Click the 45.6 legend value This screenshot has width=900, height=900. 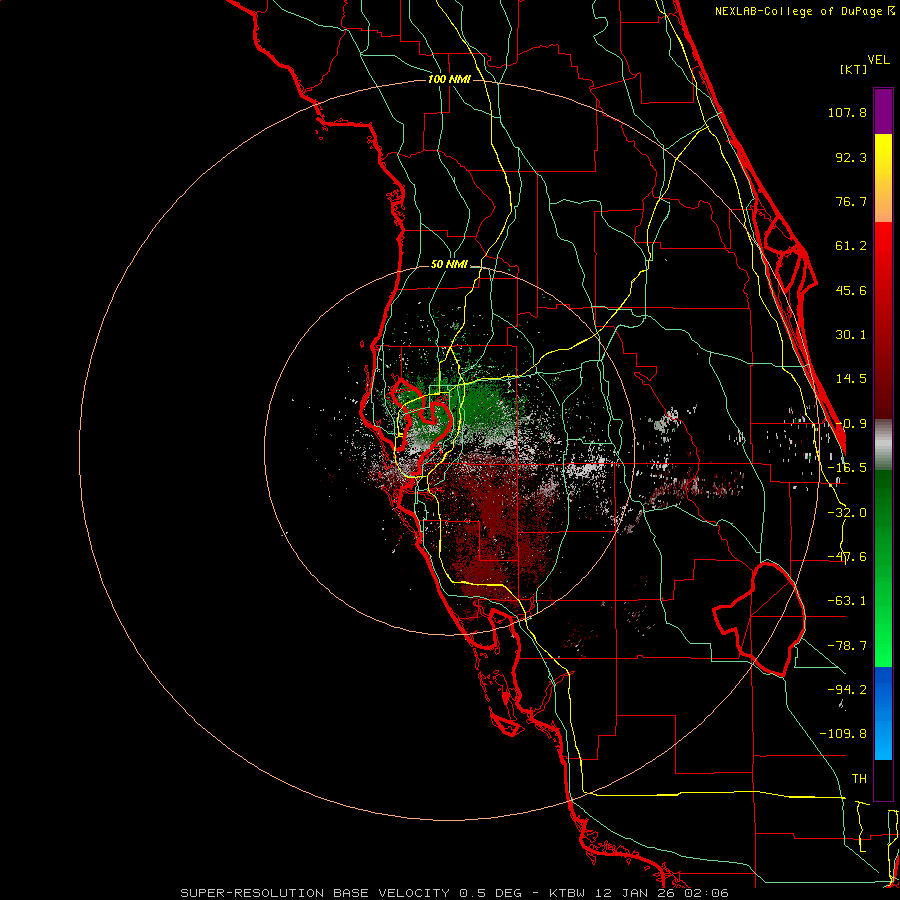pyautogui.click(x=851, y=290)
